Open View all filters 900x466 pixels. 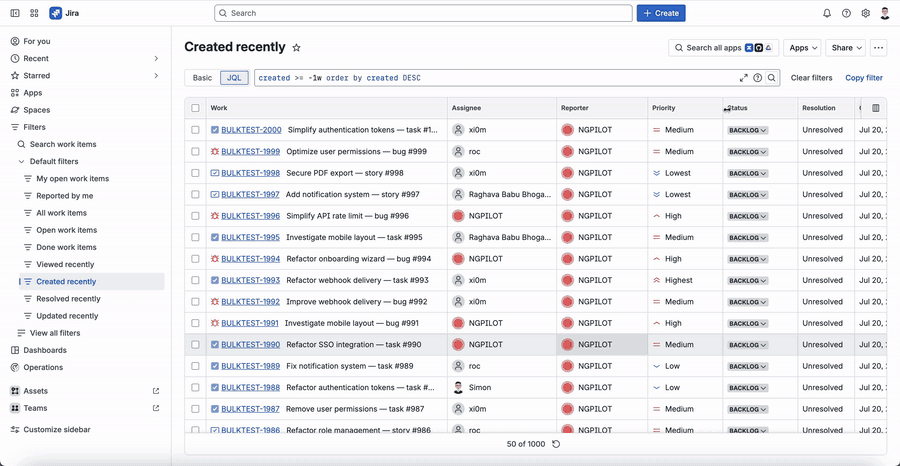pos(55,333)
